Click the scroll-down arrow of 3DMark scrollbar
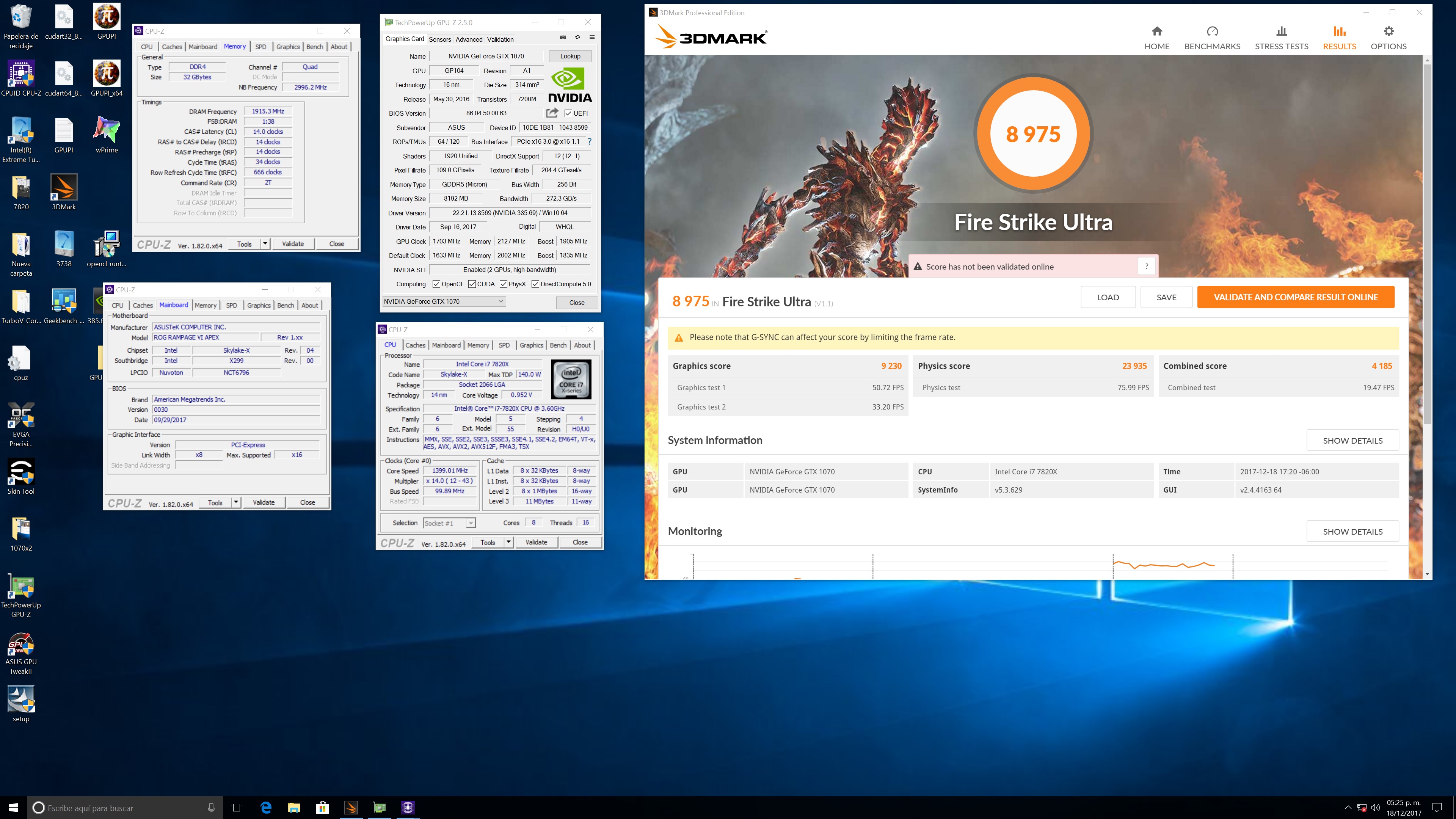The width and height of the screenshot is (1456, 819). pyautogui.click(x=1427, y=574)
